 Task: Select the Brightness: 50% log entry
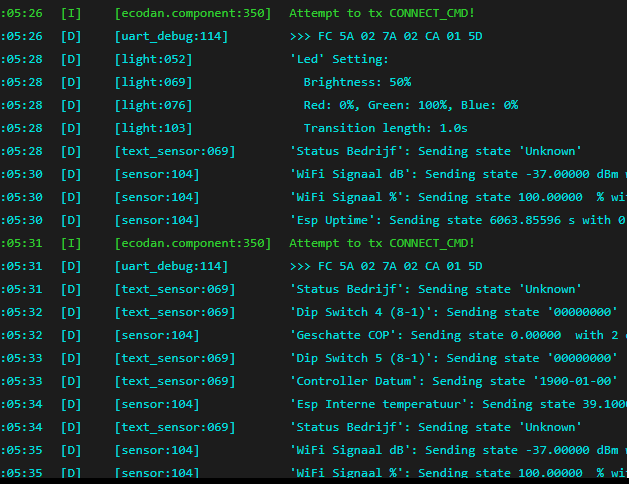click(x=357, y=82)
